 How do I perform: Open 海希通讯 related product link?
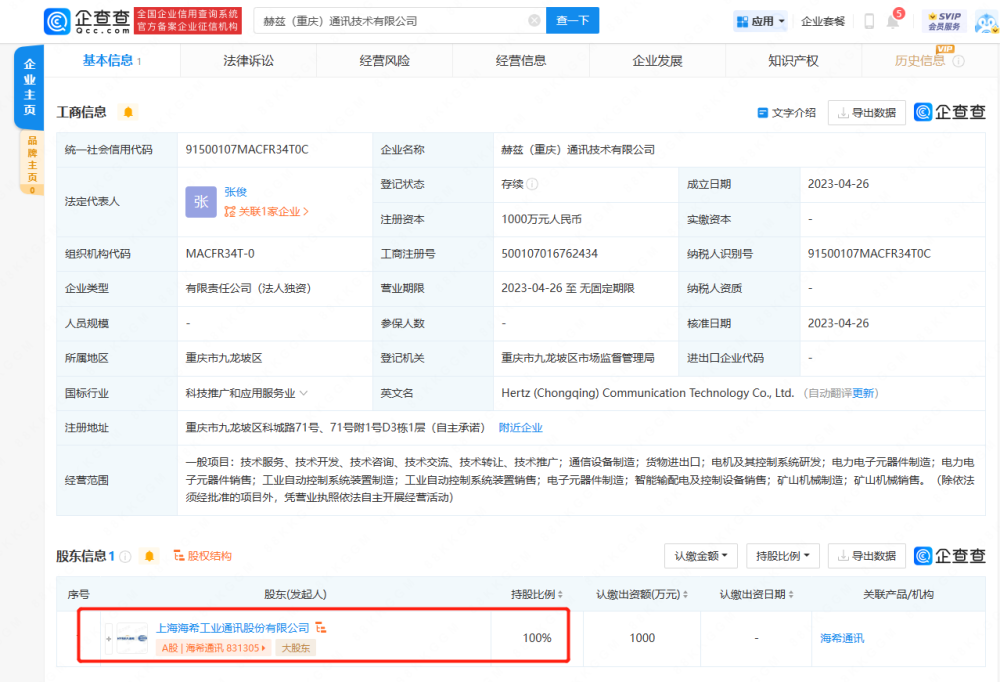coord(842,638)
